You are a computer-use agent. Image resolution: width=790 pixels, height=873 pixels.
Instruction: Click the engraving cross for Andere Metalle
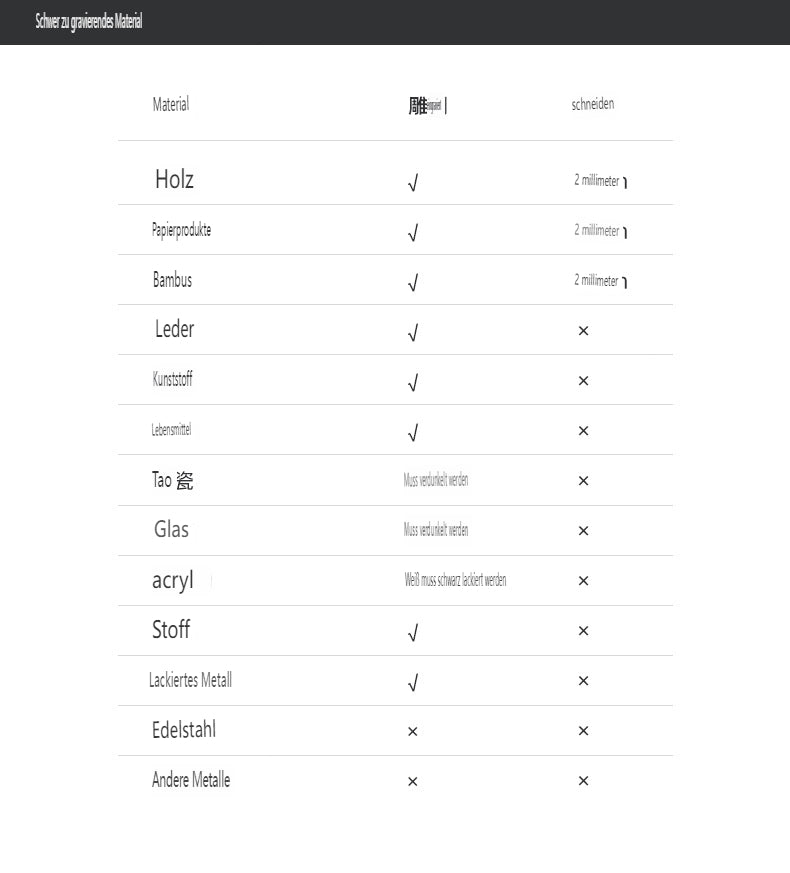point(412,782)
